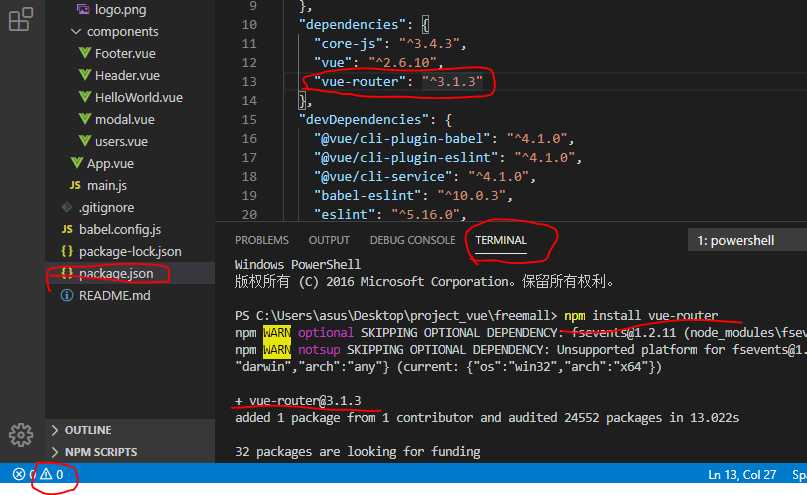Click the JS icon beside main.js
Image resolution: width=807 pixels, height=495 pixels.
point(75,185)
